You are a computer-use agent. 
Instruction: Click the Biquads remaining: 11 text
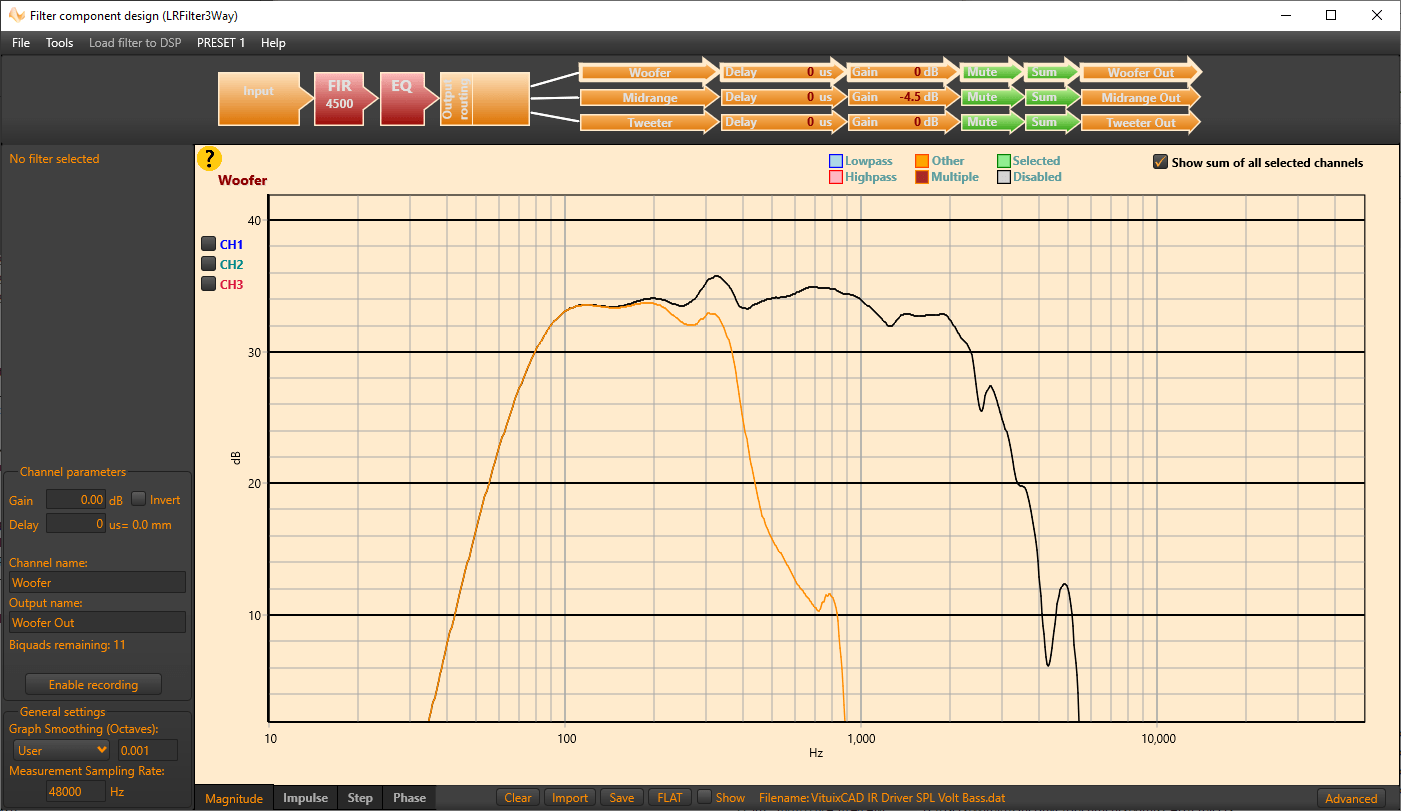[x=68, y=645]
